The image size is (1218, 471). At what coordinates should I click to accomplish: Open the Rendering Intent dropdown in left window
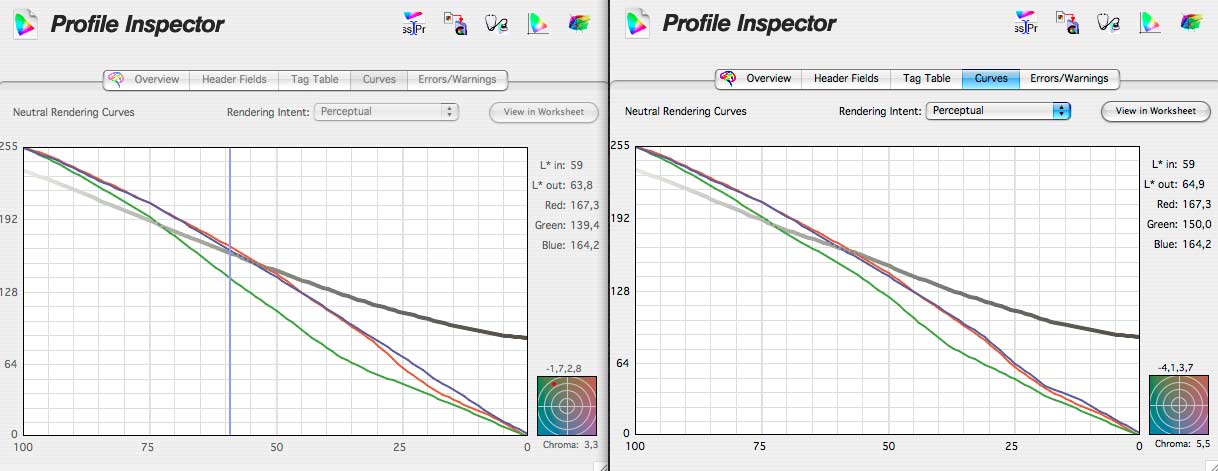coord(386,111)
